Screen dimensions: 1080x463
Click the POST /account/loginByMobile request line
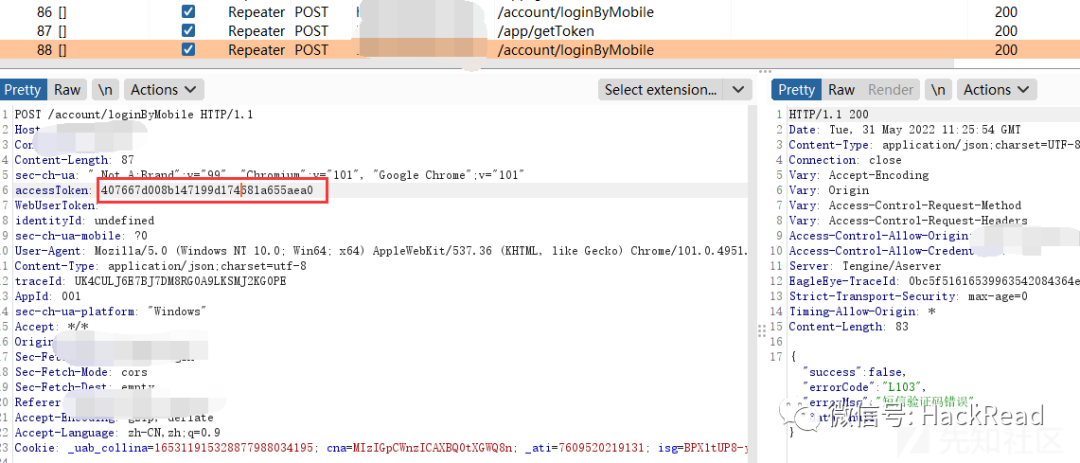pos(134,114)
